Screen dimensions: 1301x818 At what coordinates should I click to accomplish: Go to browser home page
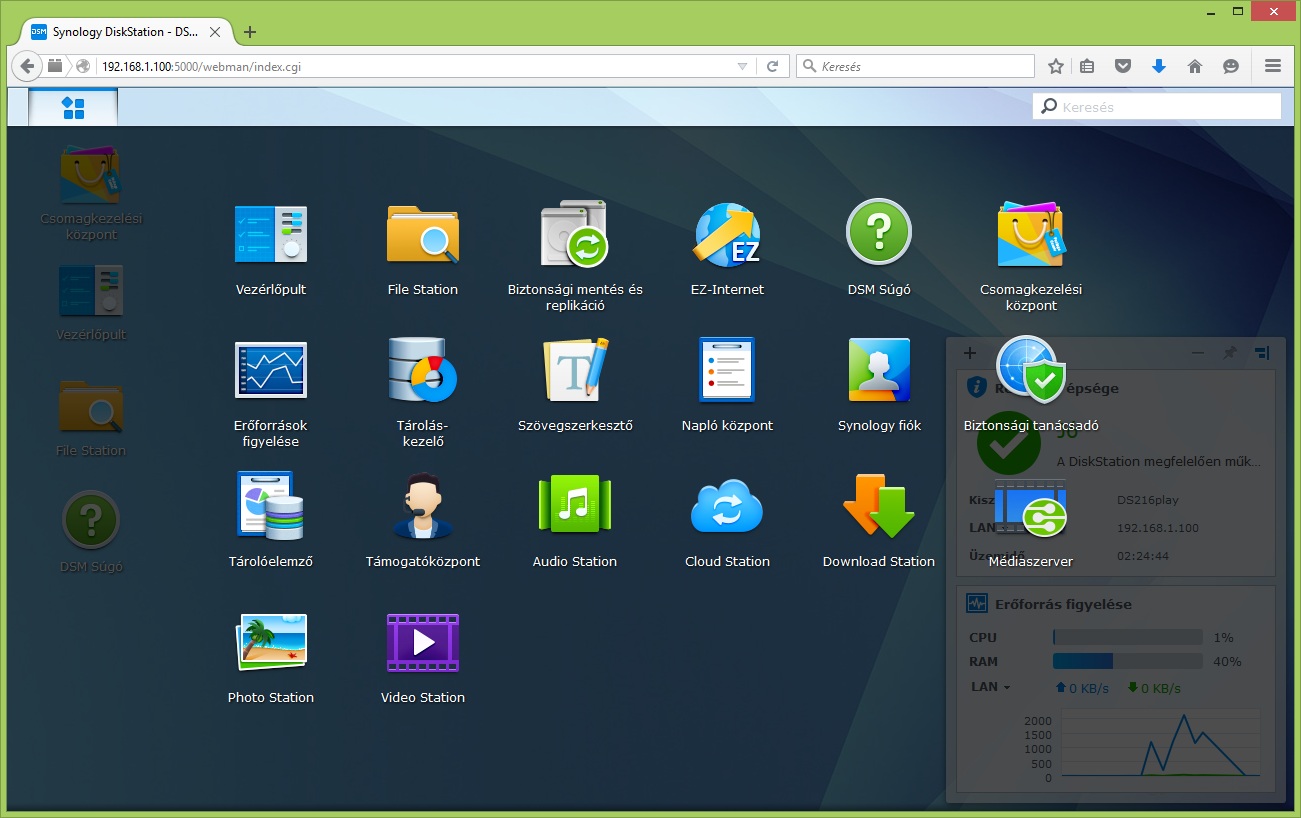[x=1194, y=66]
